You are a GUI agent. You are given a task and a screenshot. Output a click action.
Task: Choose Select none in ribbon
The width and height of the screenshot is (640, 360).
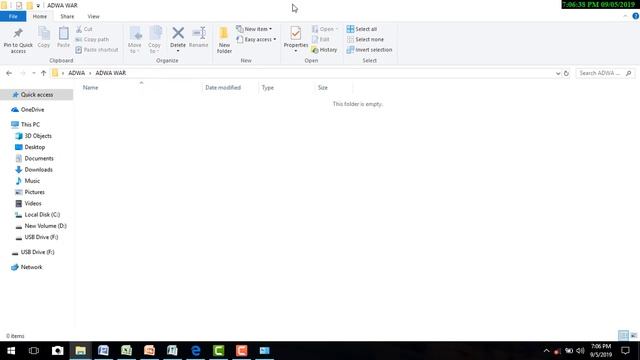click(x=365, y=39)
